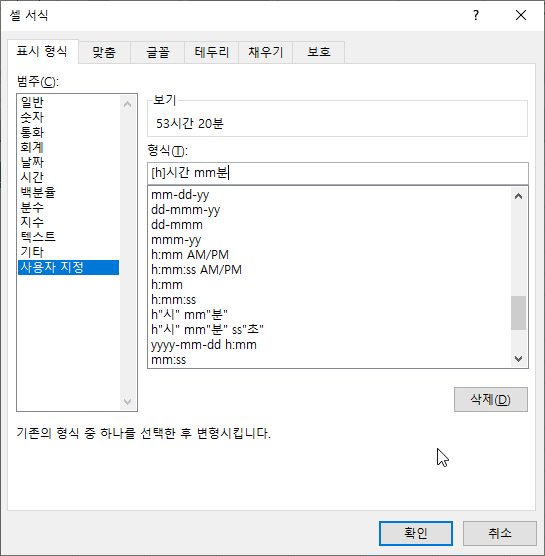Click format list scroll up arrow
This screenshot has width=545, height=556.
(x=518, y=196)
